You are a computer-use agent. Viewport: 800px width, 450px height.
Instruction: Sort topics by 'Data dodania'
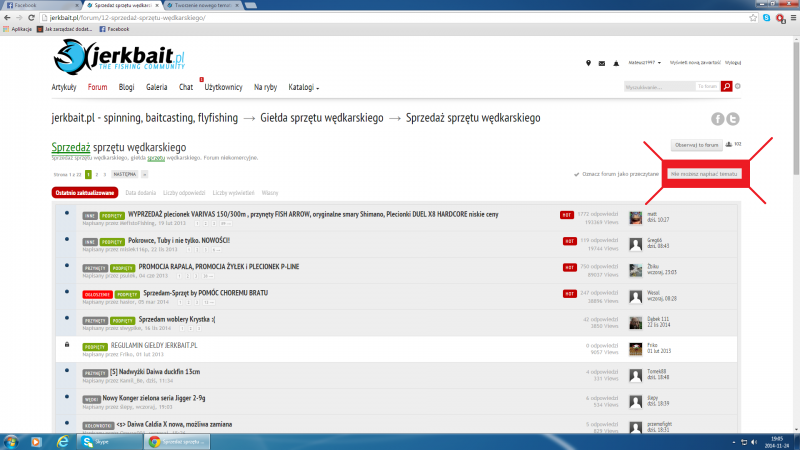click(x=140, y=191)
